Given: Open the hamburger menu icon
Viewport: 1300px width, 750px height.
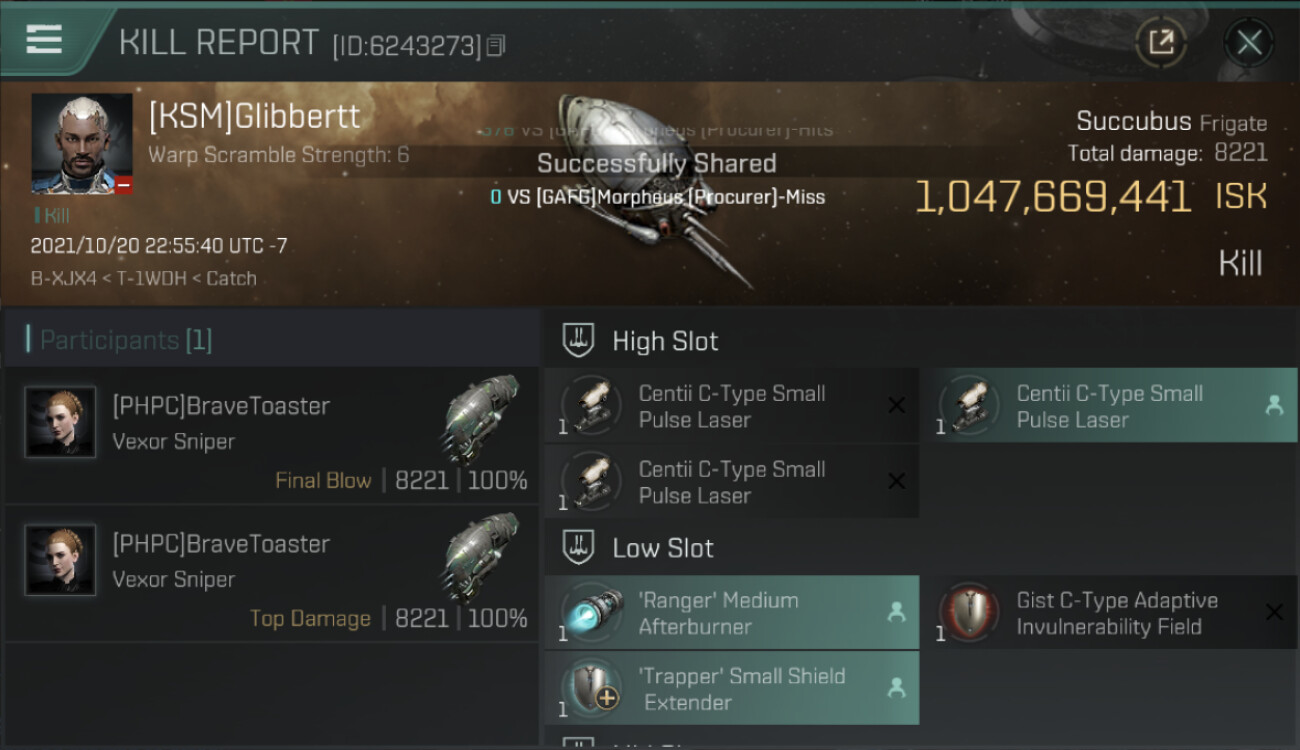Looking at the screenshot, I should [44, 40].
